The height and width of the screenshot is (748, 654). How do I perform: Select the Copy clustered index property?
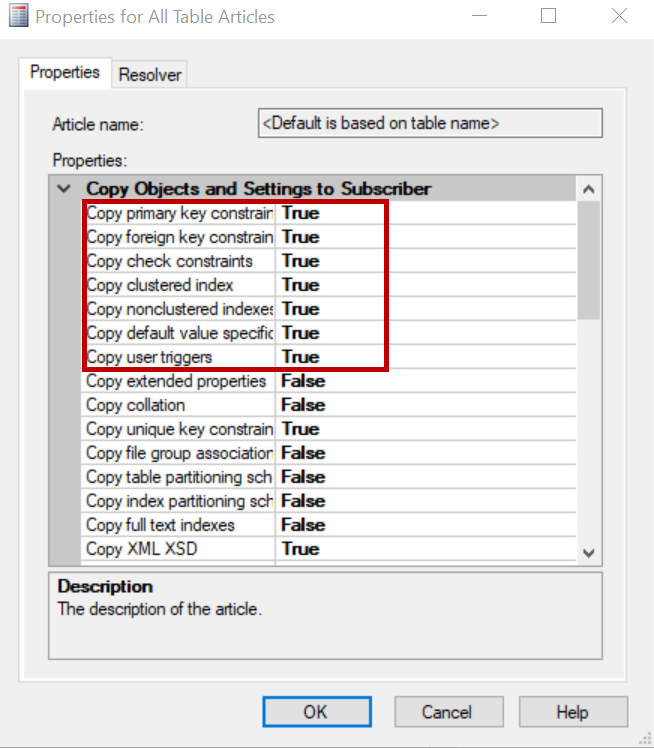[x=160, y=285]
